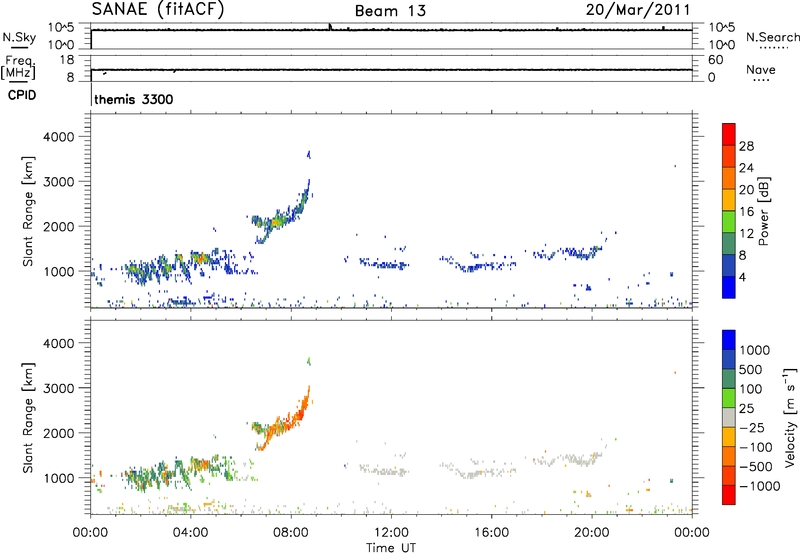Click the N.Sky legend label

(19, 37)
